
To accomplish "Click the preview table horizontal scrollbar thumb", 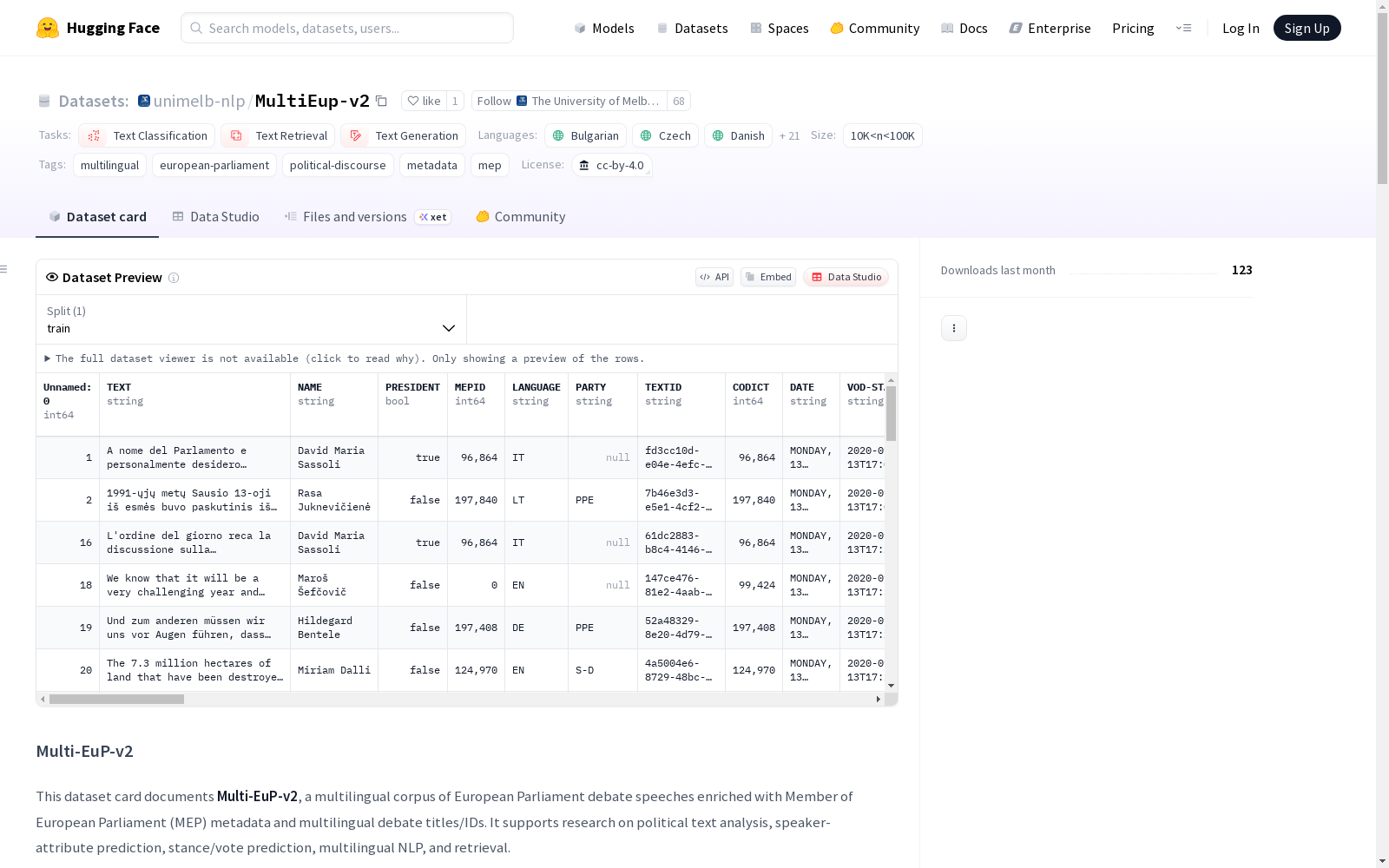I will [x=116, y=699].
